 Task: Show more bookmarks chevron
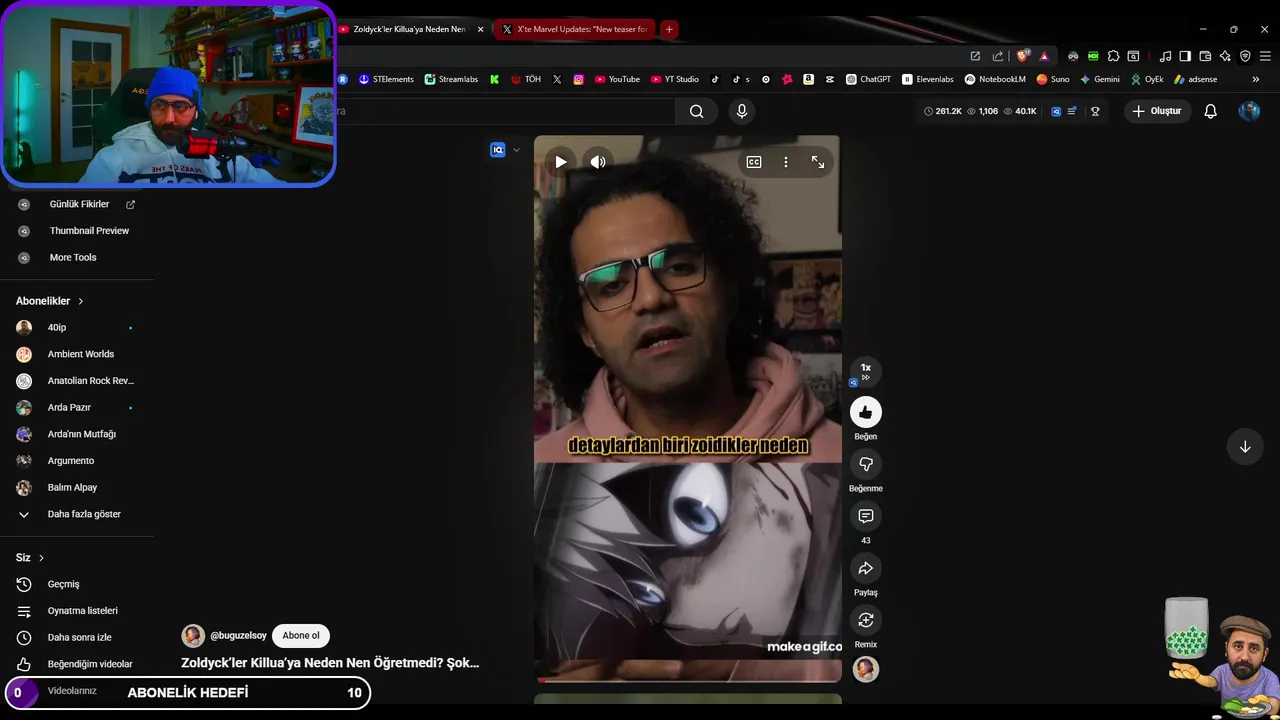1256,79
